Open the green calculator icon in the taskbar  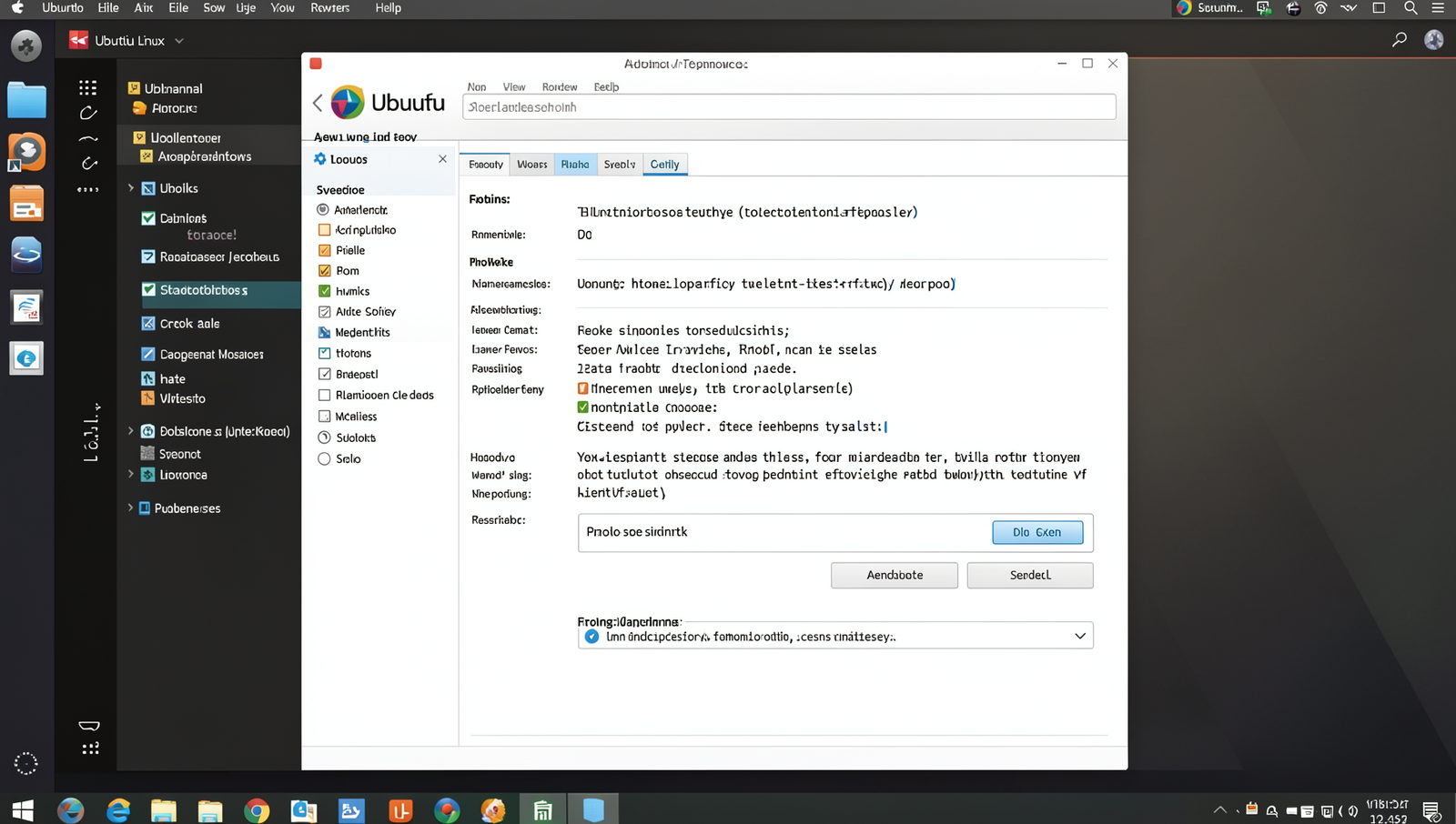click(x=543, y=809)
